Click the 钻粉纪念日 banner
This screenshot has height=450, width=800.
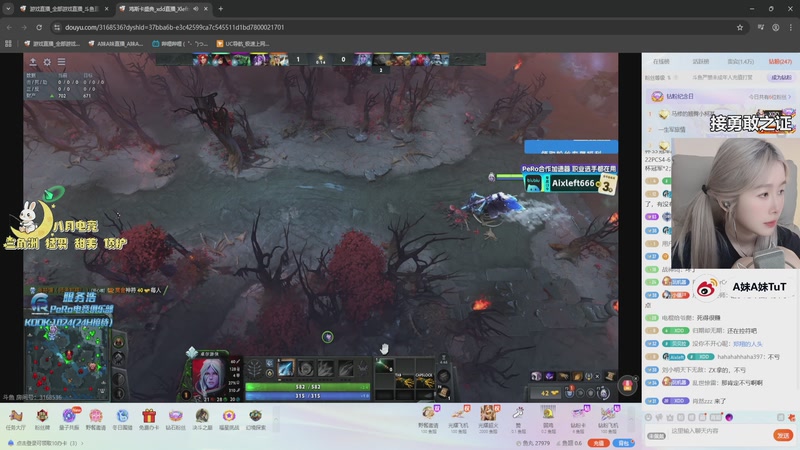720,96
